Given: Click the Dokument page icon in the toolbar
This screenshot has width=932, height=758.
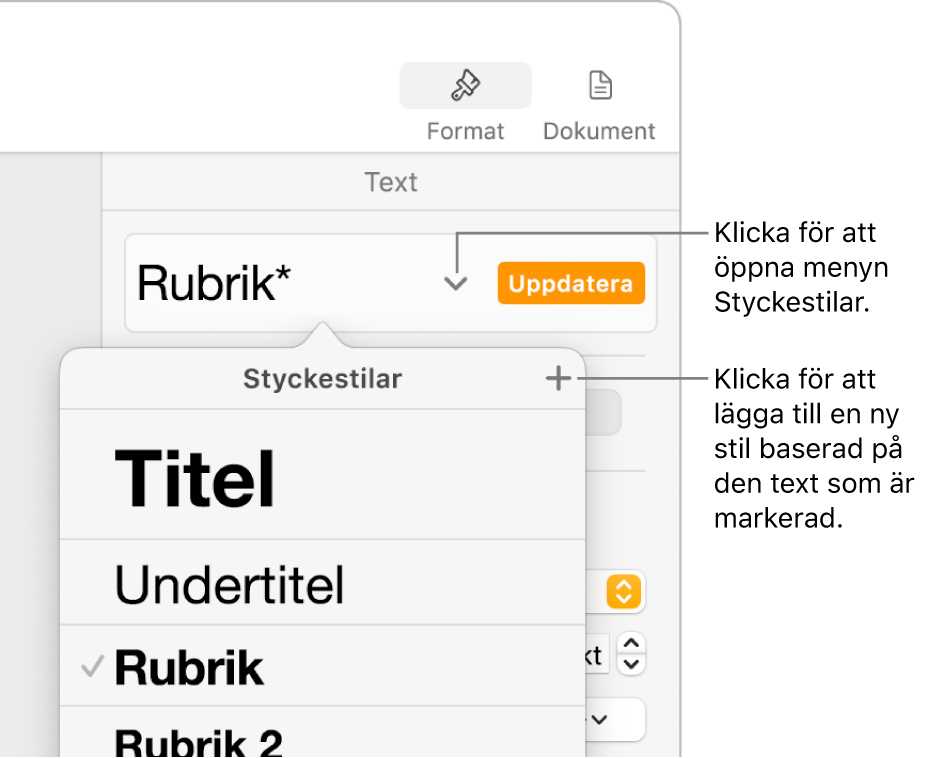Looking at the screenshot, I should [x=599, y=87].
